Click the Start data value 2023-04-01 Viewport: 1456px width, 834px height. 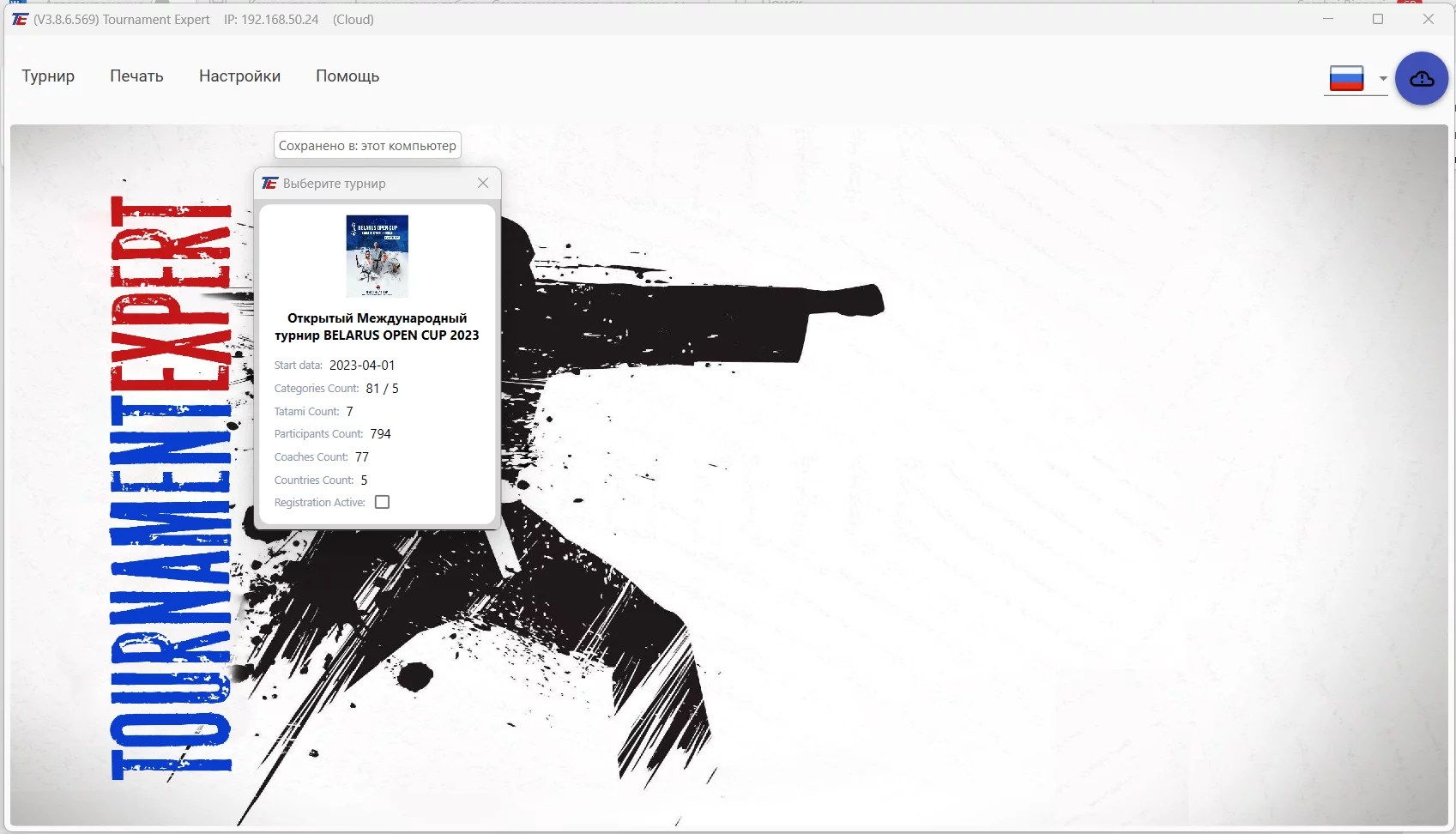pos(362,365)
